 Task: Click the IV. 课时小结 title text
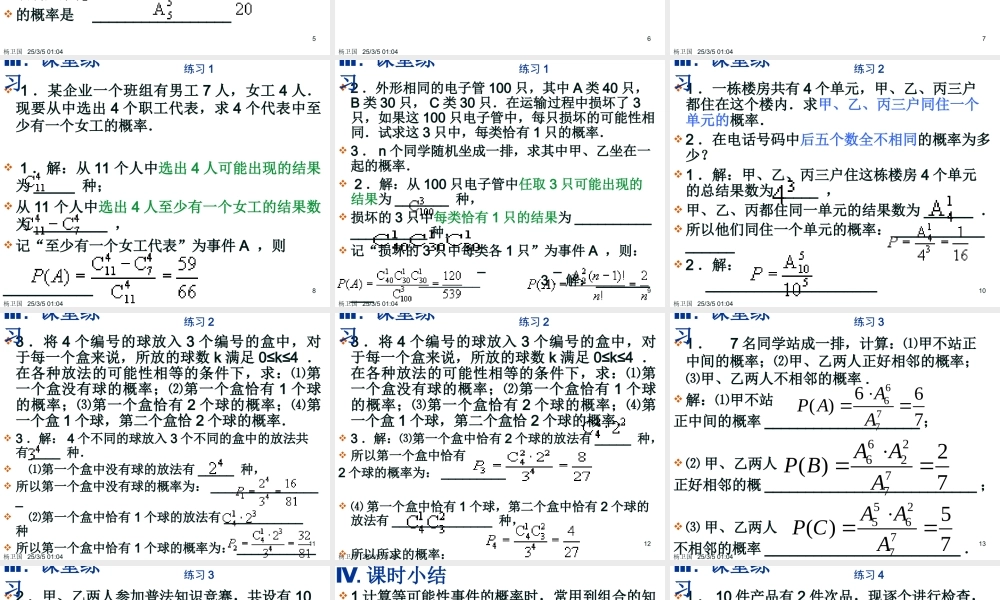tap(392, 575)
